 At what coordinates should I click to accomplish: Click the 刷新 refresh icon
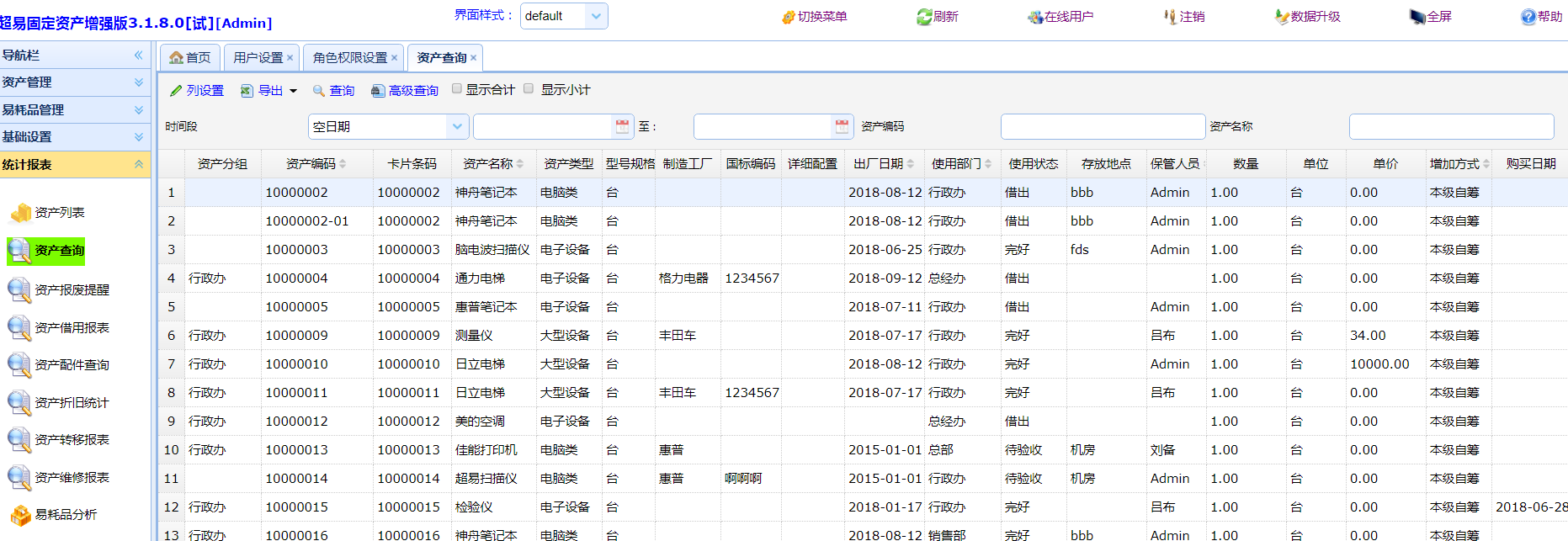(924, 17)
